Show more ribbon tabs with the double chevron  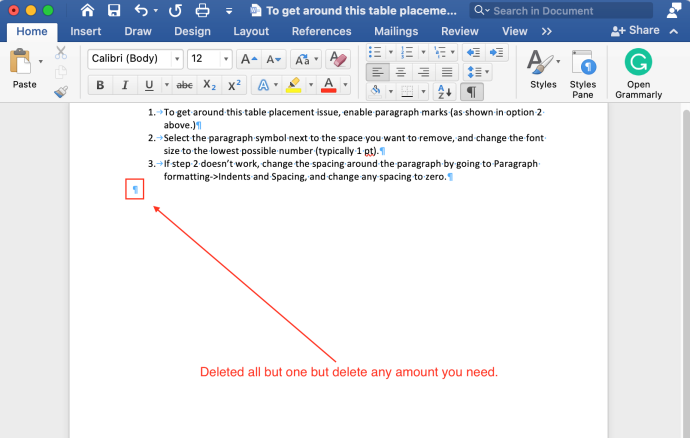click(547, 31)
